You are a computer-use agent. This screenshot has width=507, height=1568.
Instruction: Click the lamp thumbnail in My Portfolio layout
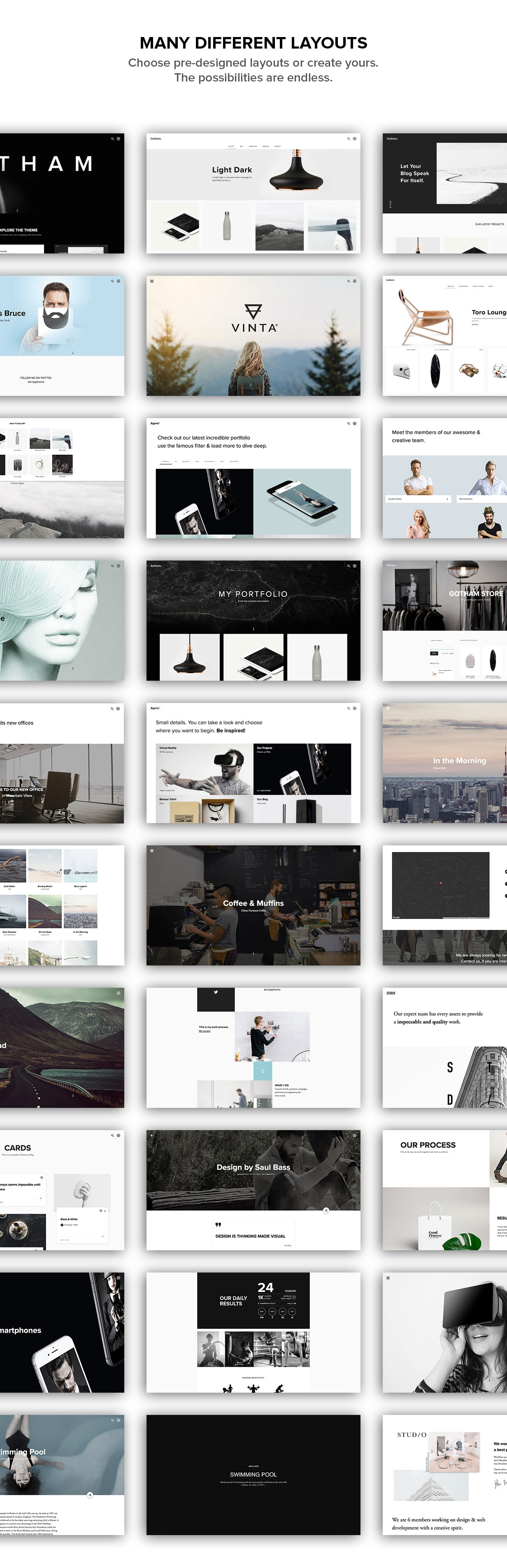click(x=190, y=657)
